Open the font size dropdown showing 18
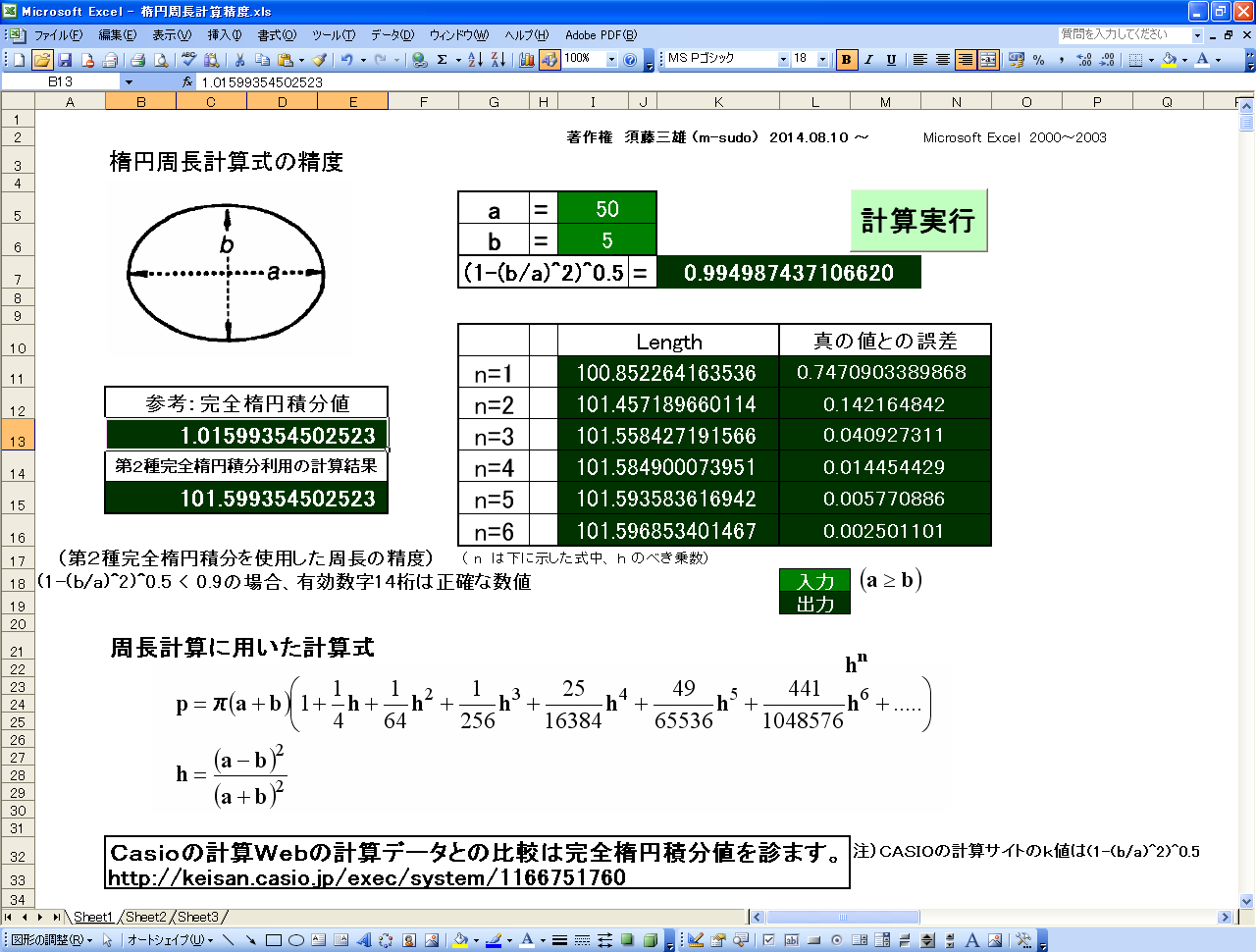 pyautogui.click(x=822, y=60)
